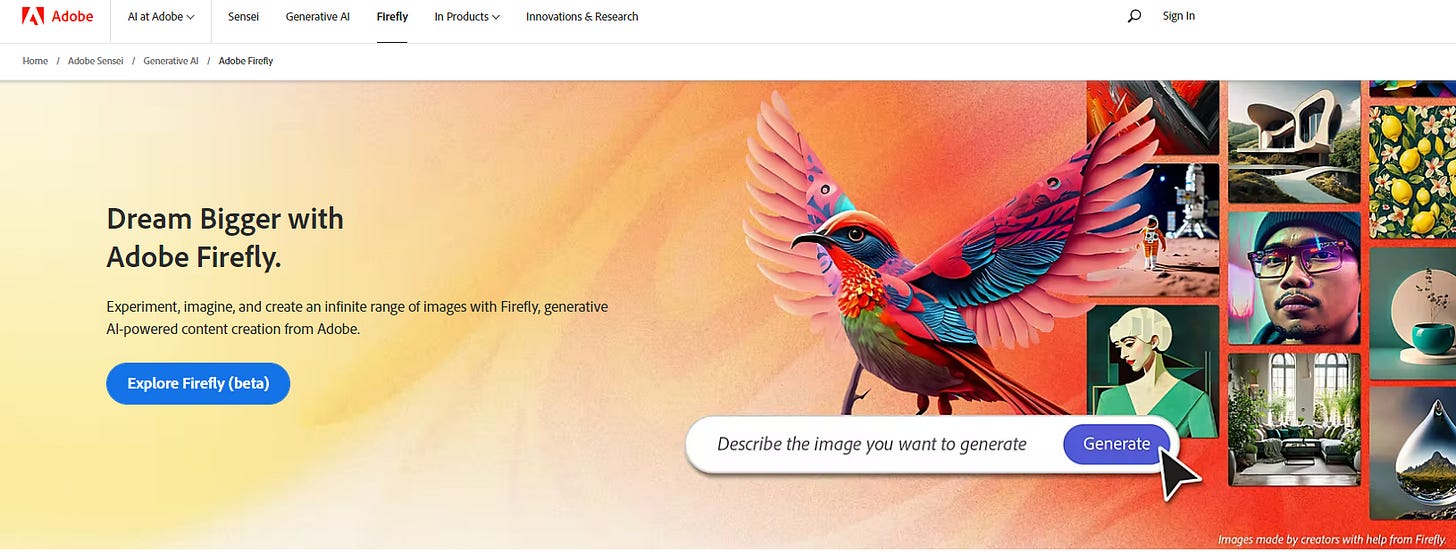Open the Sensei menu item
The height and width of the screenshot is (552, 1456).
(243, 17)
